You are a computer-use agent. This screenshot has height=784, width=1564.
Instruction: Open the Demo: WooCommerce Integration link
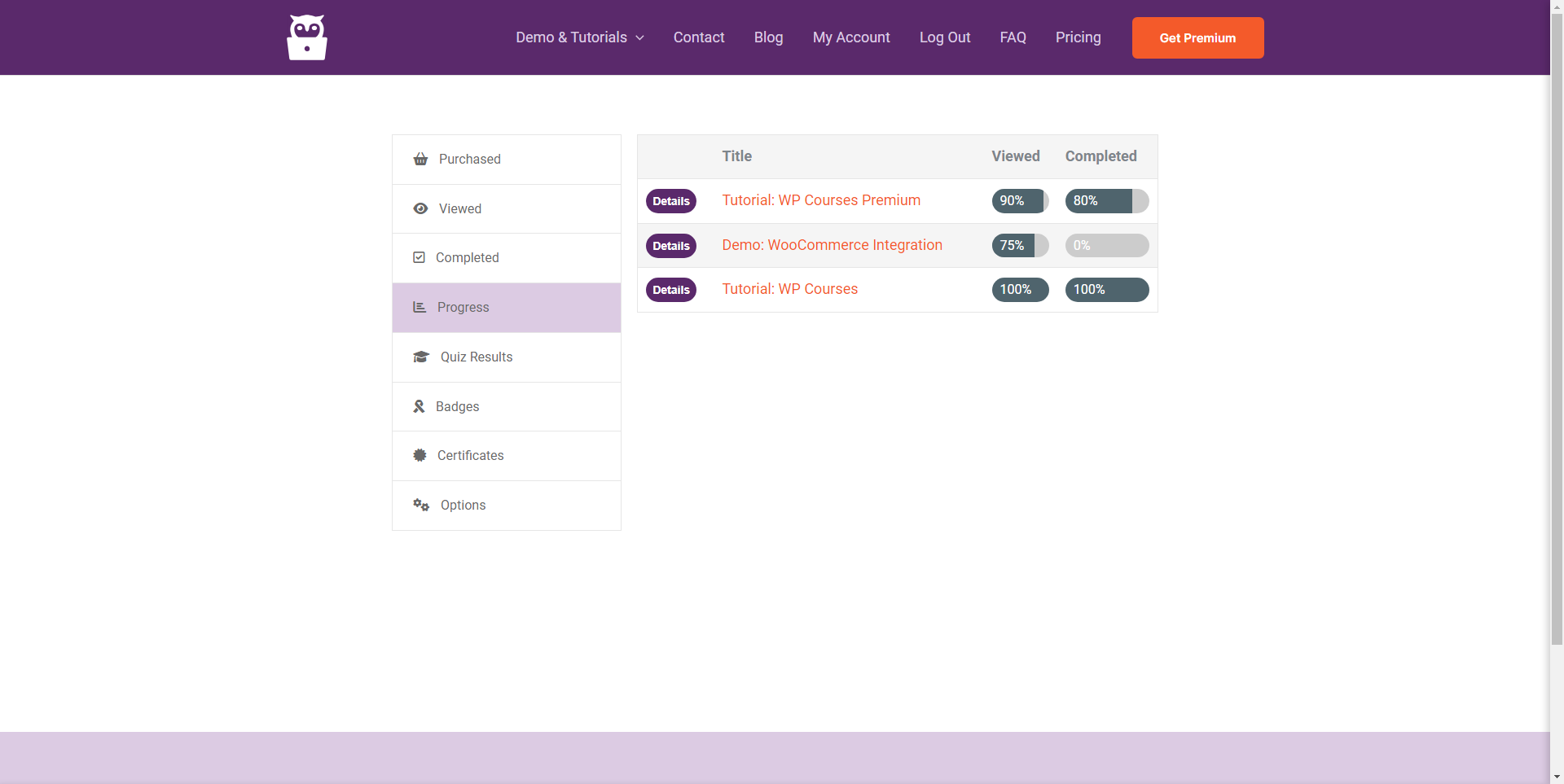[x=832, y=245]
